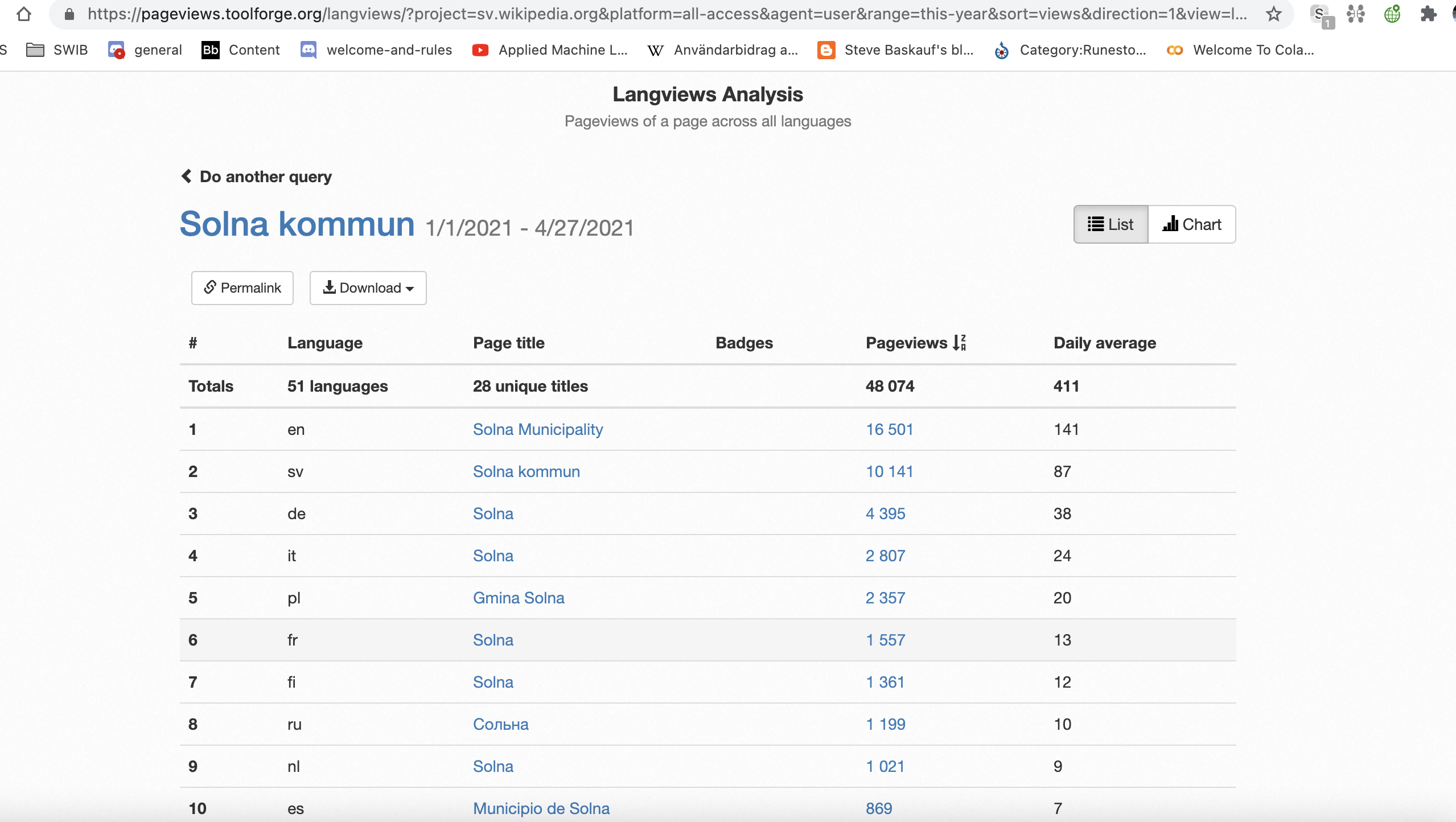Click the green globe extension icon
1456x822 pixels.
(x=1392, y=14)
